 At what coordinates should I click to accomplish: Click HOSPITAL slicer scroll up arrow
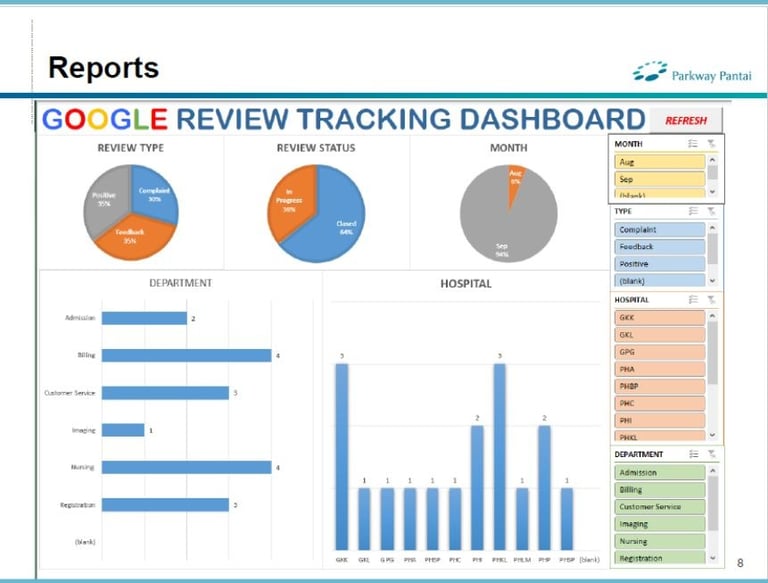[713, 316]
